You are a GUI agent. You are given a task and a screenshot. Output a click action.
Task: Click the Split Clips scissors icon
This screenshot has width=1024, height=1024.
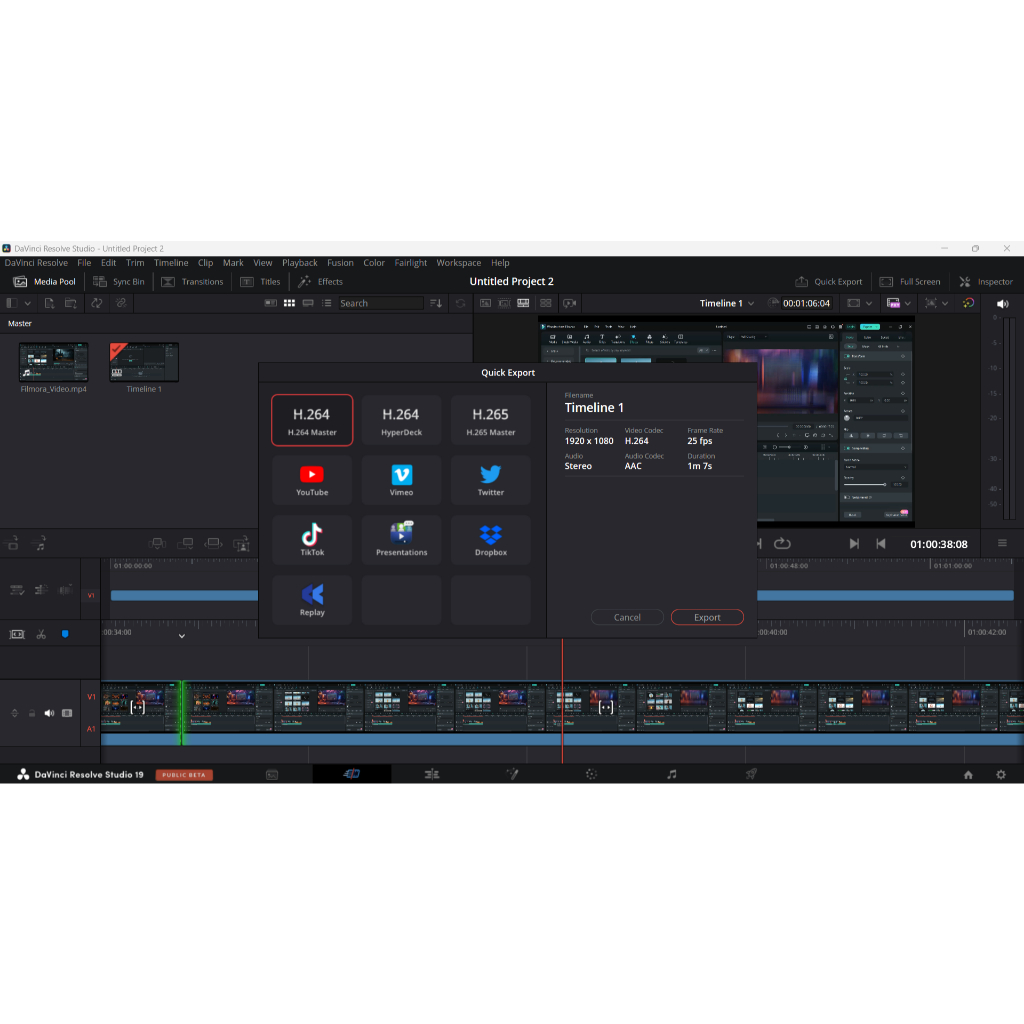tap(41, 634)
